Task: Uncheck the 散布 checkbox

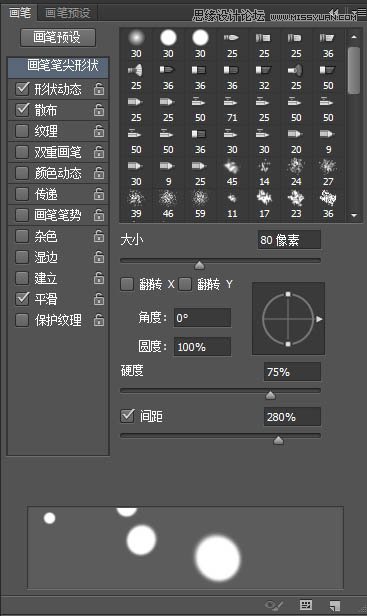Action: pos(22,110)
